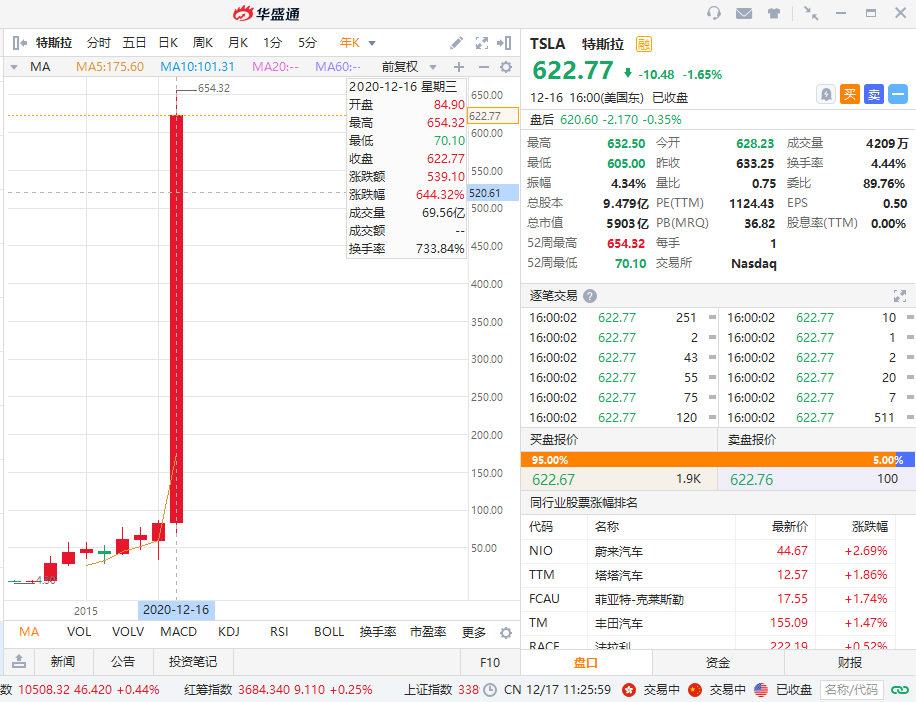This screenshot has width=916, height=702.
Task: Expand chart to fullscreen view
Action: click(x=481, y=43)
